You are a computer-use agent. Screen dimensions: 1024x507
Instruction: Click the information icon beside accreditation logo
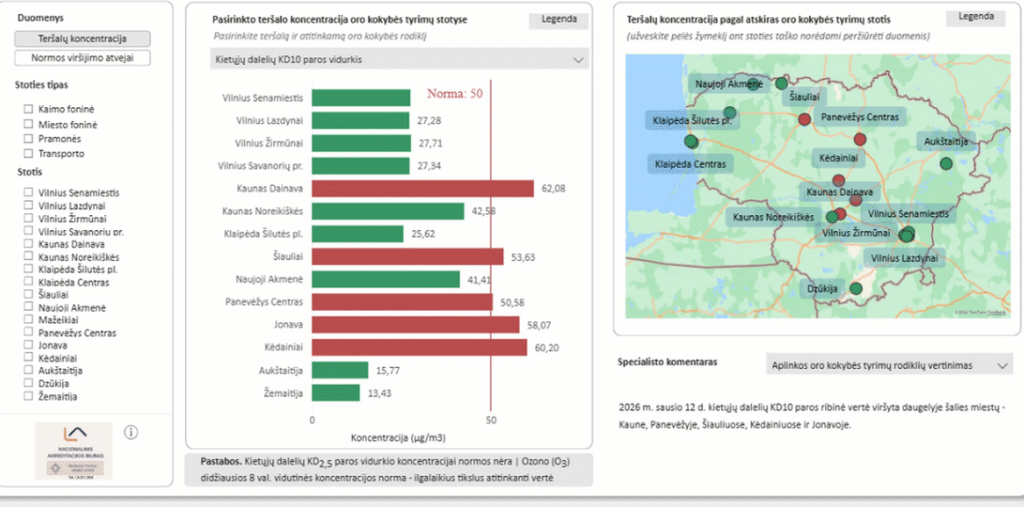point(131,432)
